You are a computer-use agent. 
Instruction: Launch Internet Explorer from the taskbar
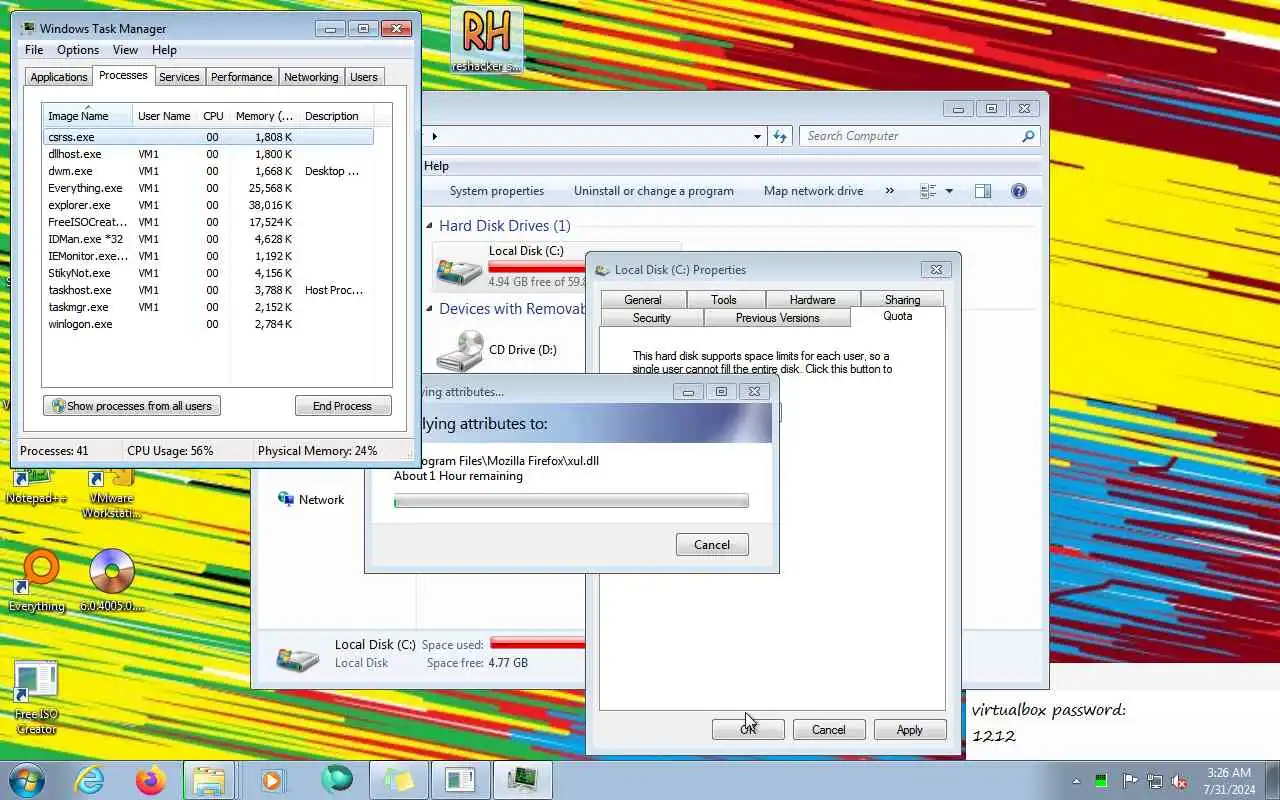click(90, 780)
